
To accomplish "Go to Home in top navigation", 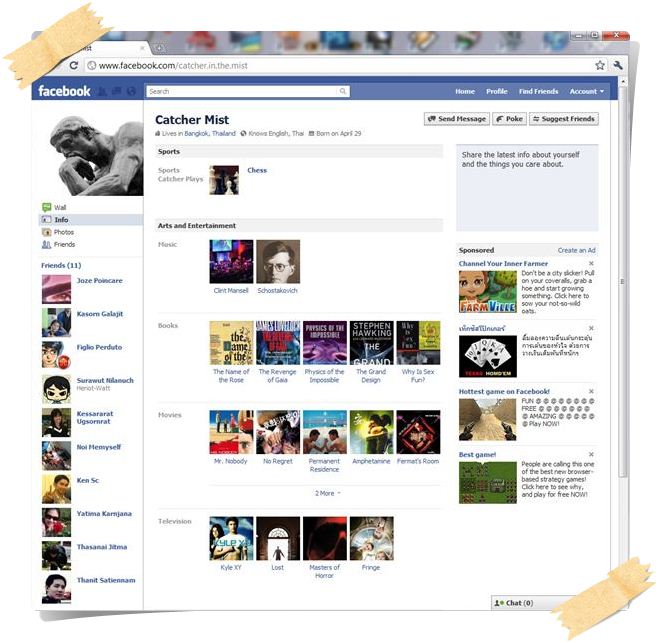I will point(465,91).
